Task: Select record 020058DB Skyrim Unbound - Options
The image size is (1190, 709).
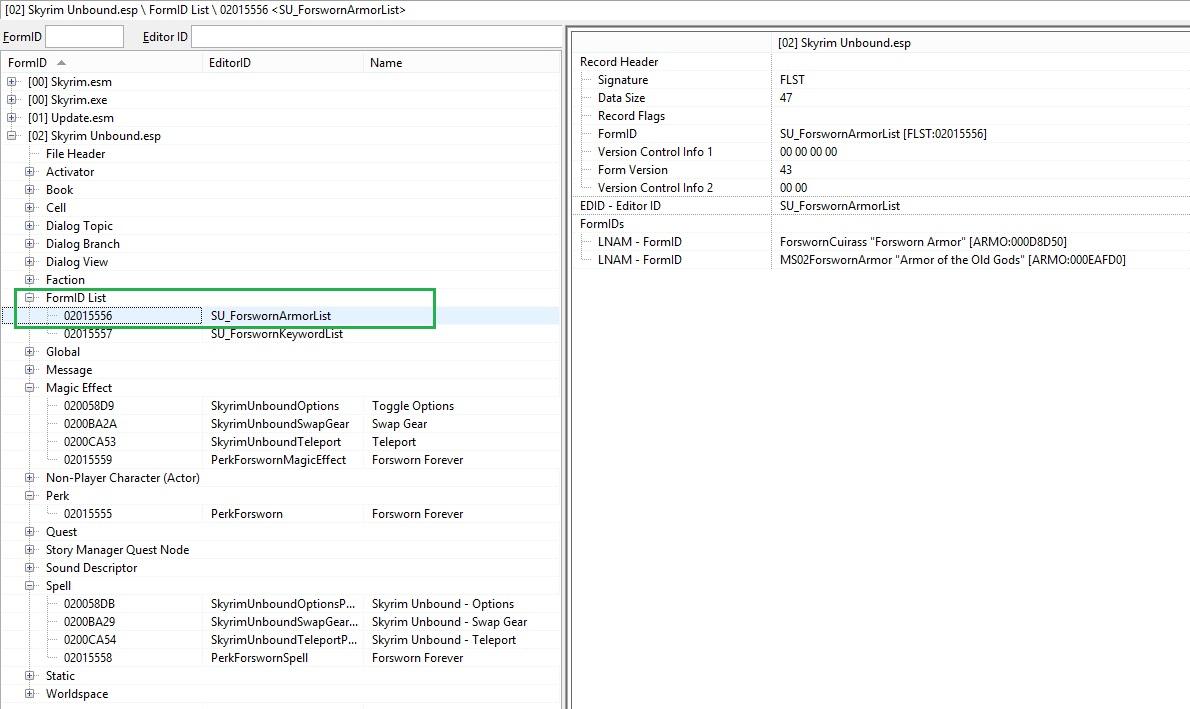Action: [280, 603]
